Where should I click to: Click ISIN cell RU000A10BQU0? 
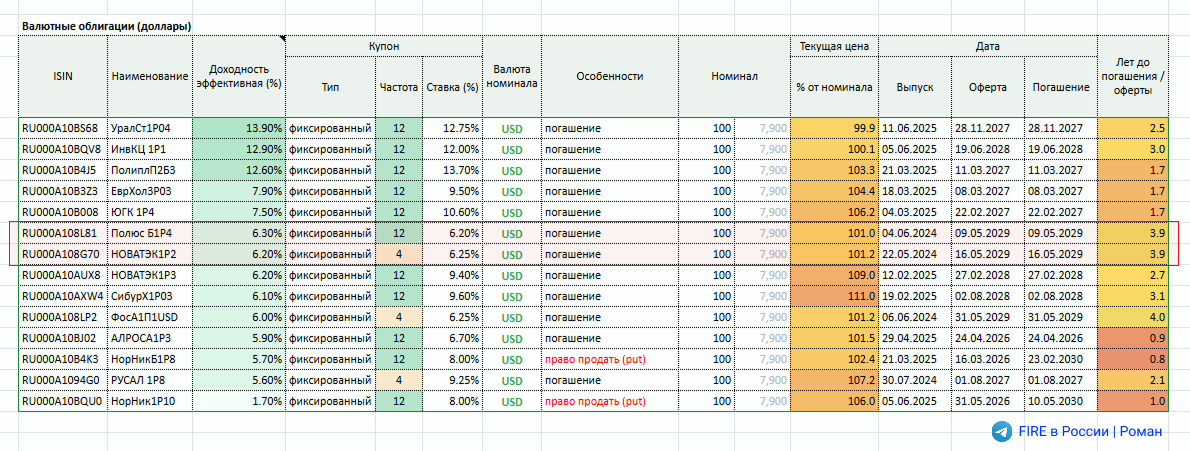coord(64,401)
